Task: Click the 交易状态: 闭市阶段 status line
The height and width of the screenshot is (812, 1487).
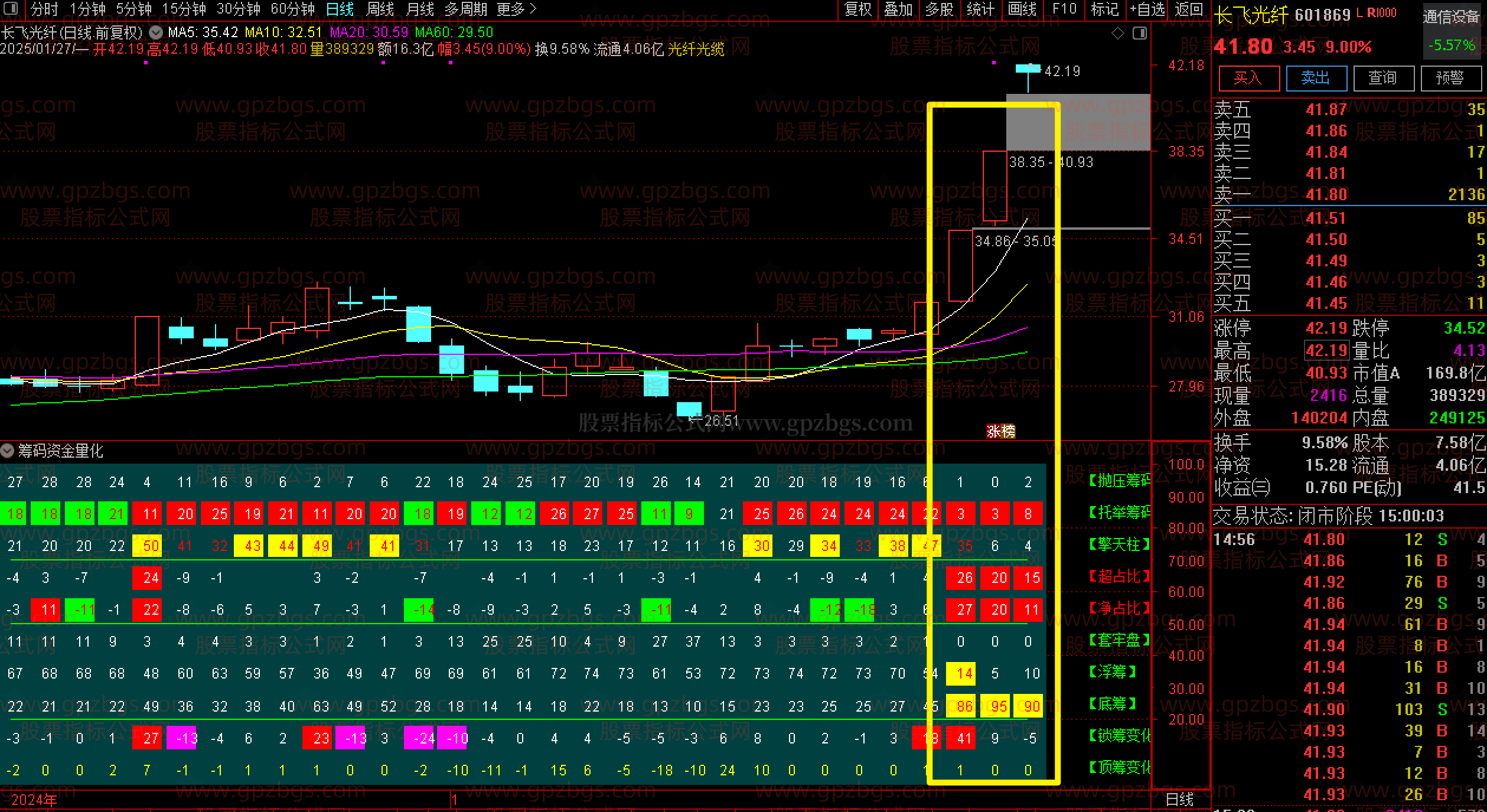Action: (1329, 516)
